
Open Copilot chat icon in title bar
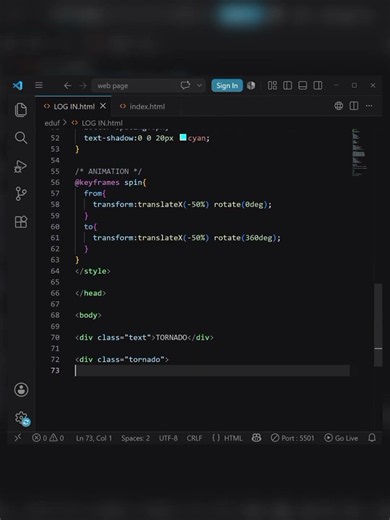tap(185, 85)
